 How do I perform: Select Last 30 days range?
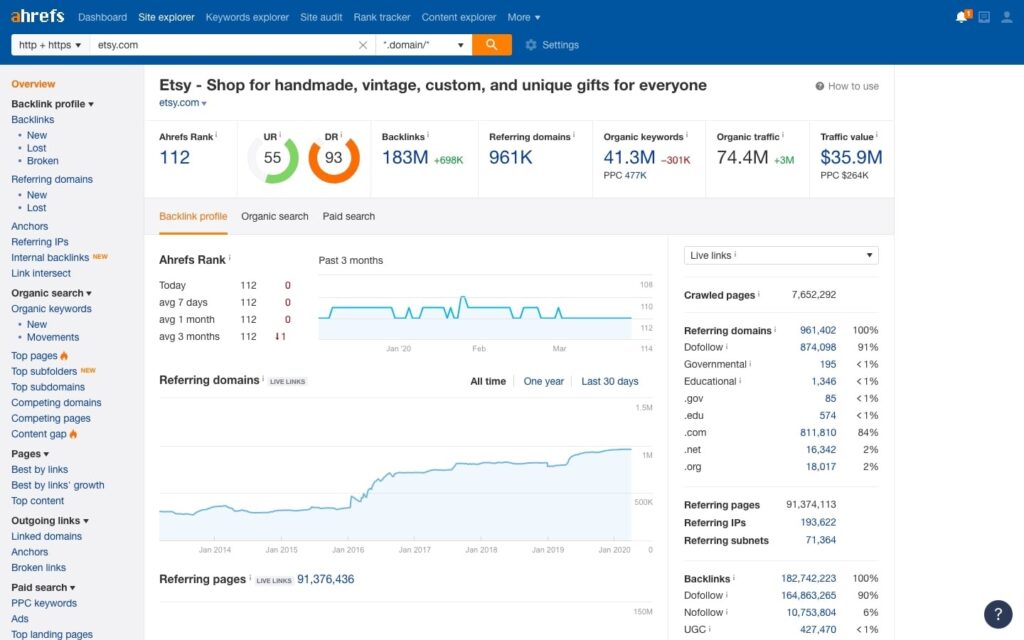click(610, 381)
